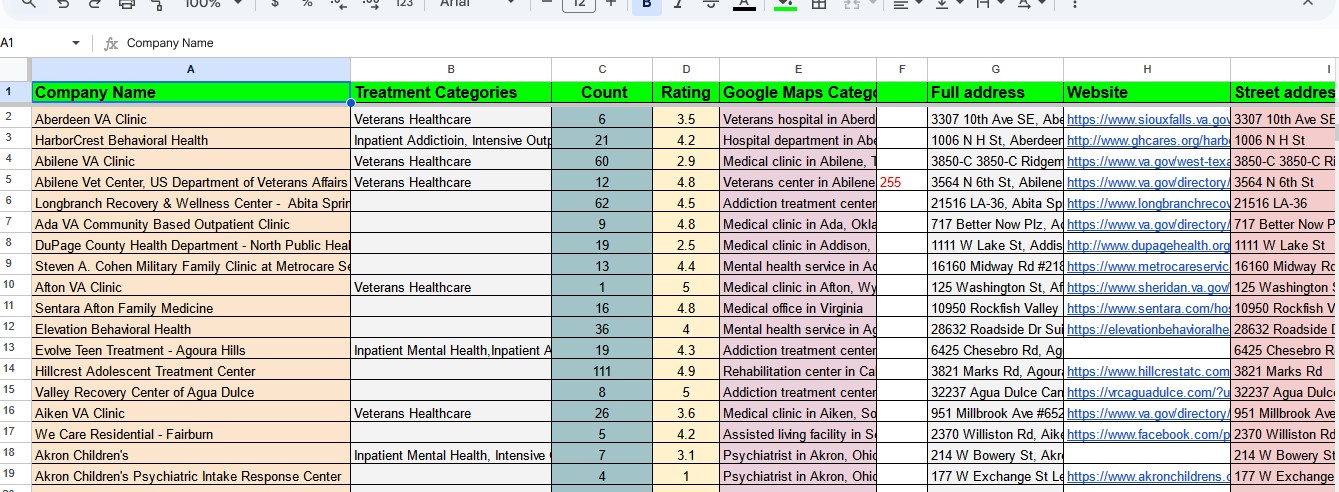Select the count cell showing 62
Screen dimensions: 1339x492
(x=602, y=203)
